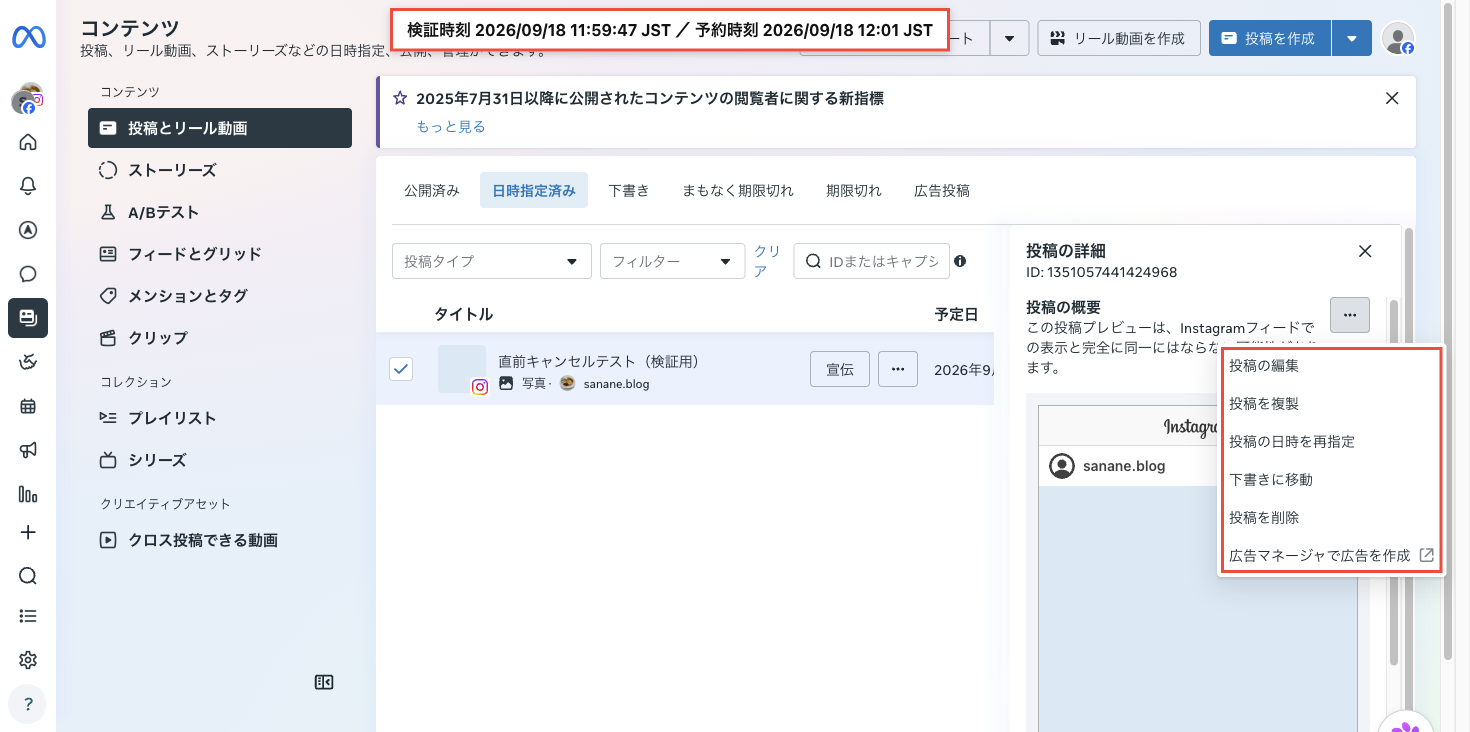This screenshot has height=732, width=1470.
Task: Select 広告マネージャで広告を作成 entry
Action: click(x=1332, y=555)
